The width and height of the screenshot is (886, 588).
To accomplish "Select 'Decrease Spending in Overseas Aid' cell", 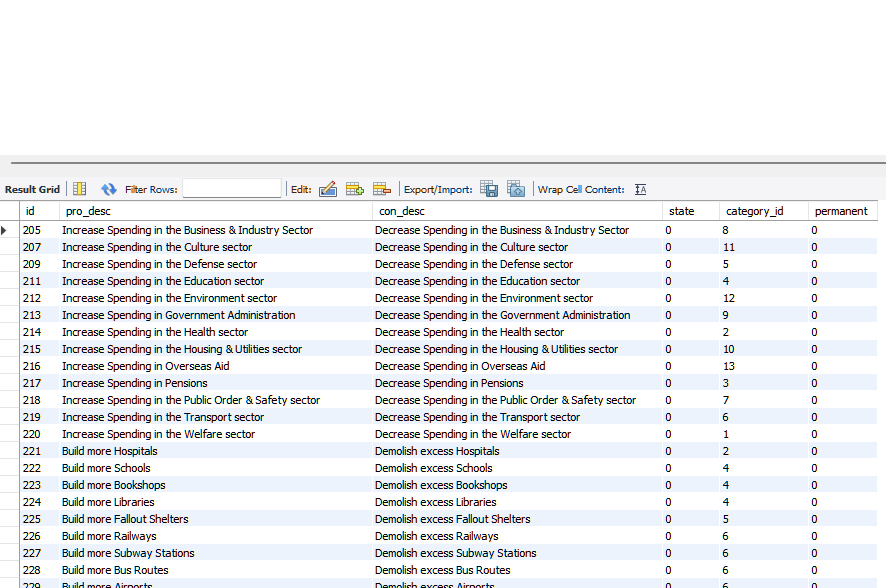I will 459,366.
